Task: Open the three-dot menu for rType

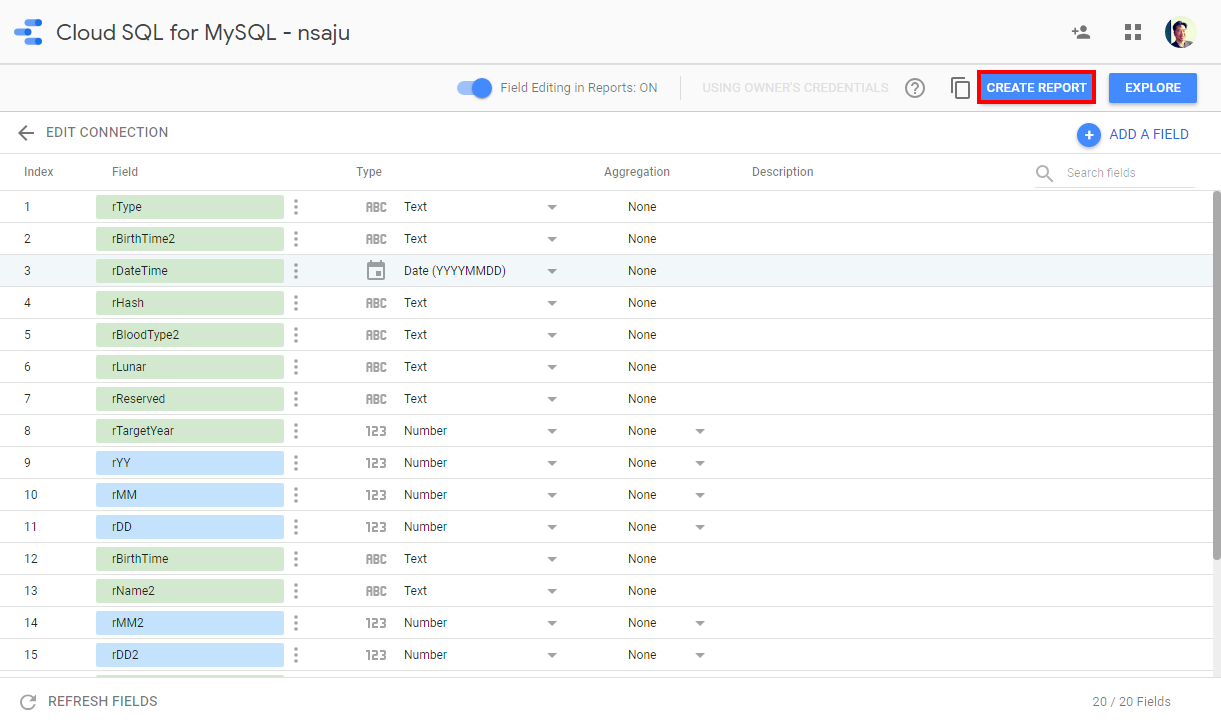Action: [x=296, y=207]
